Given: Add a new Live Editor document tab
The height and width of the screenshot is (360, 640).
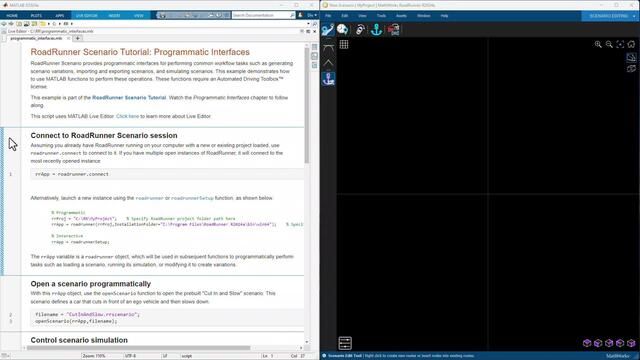Looking at the screenshot, I should 78,38.
